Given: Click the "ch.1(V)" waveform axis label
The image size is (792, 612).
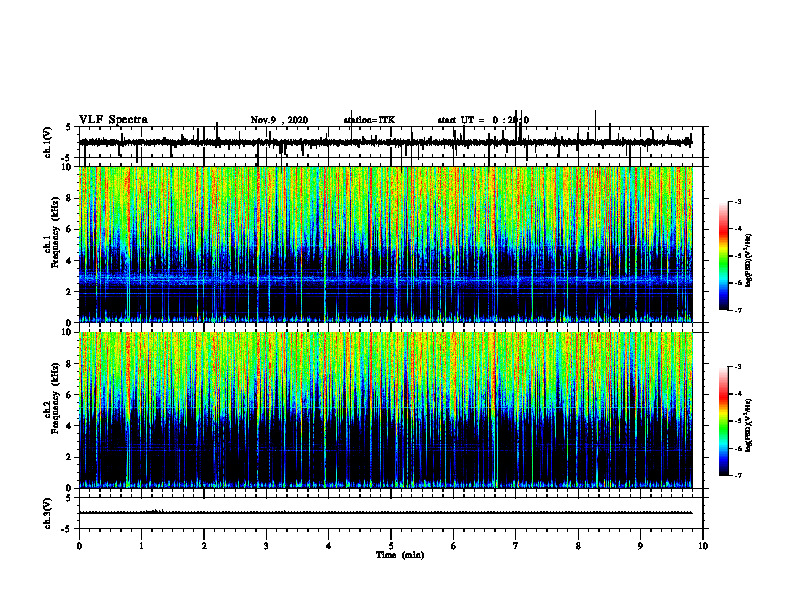Looking at the screenshot, I should pos(48,142).
